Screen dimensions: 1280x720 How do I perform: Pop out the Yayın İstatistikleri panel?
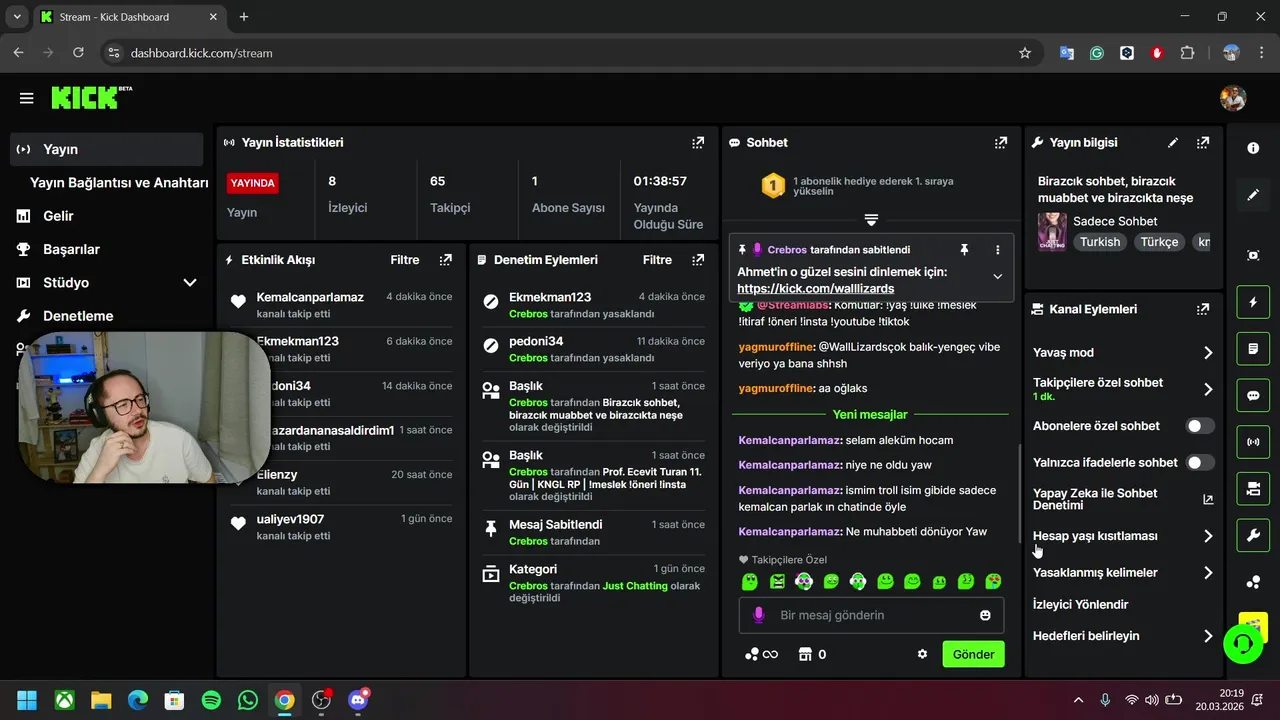698,143
